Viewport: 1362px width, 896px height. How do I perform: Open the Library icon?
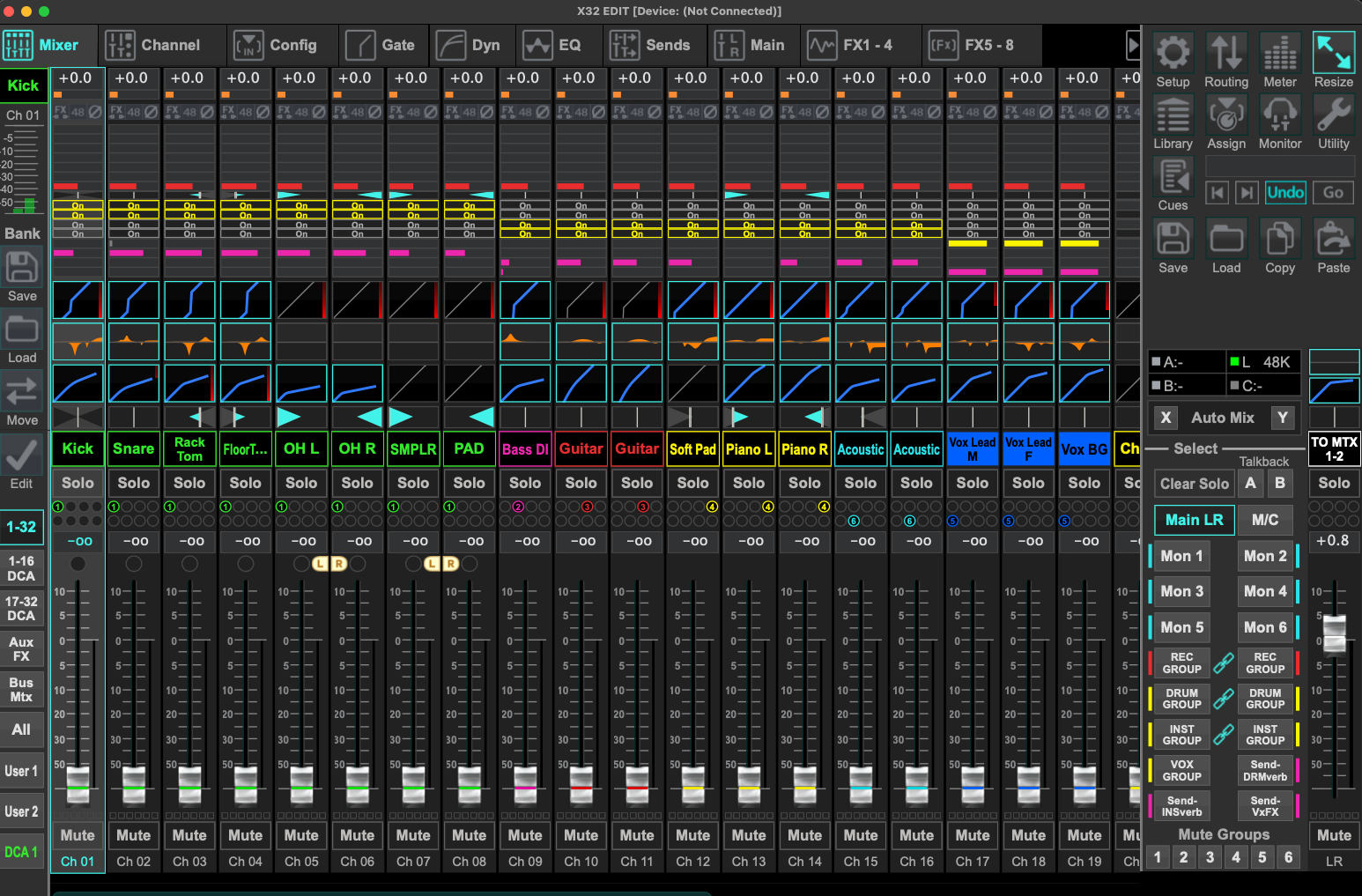tap(1173, 115)
